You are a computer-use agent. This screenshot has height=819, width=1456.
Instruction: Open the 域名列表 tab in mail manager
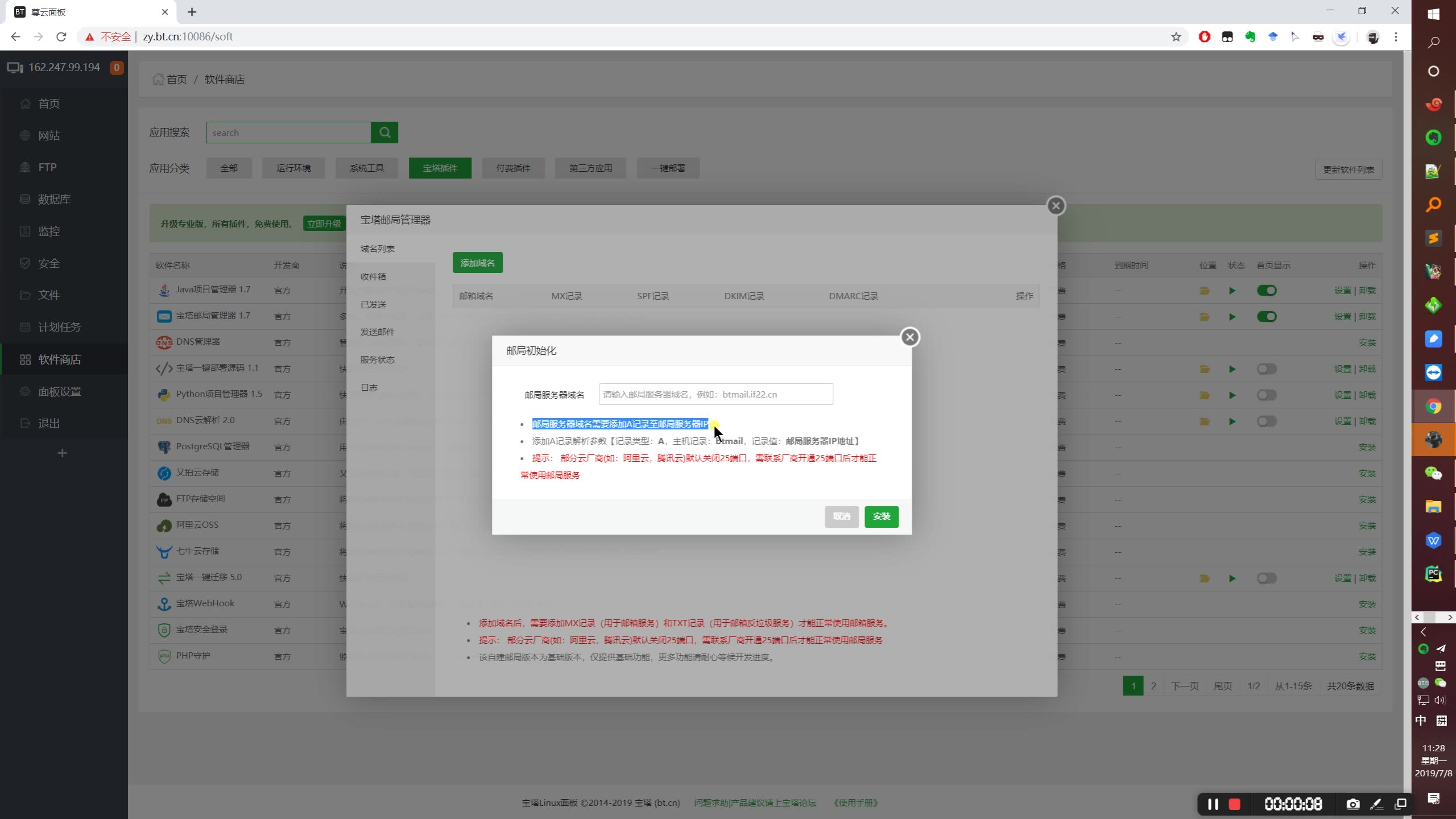point(377,249)
